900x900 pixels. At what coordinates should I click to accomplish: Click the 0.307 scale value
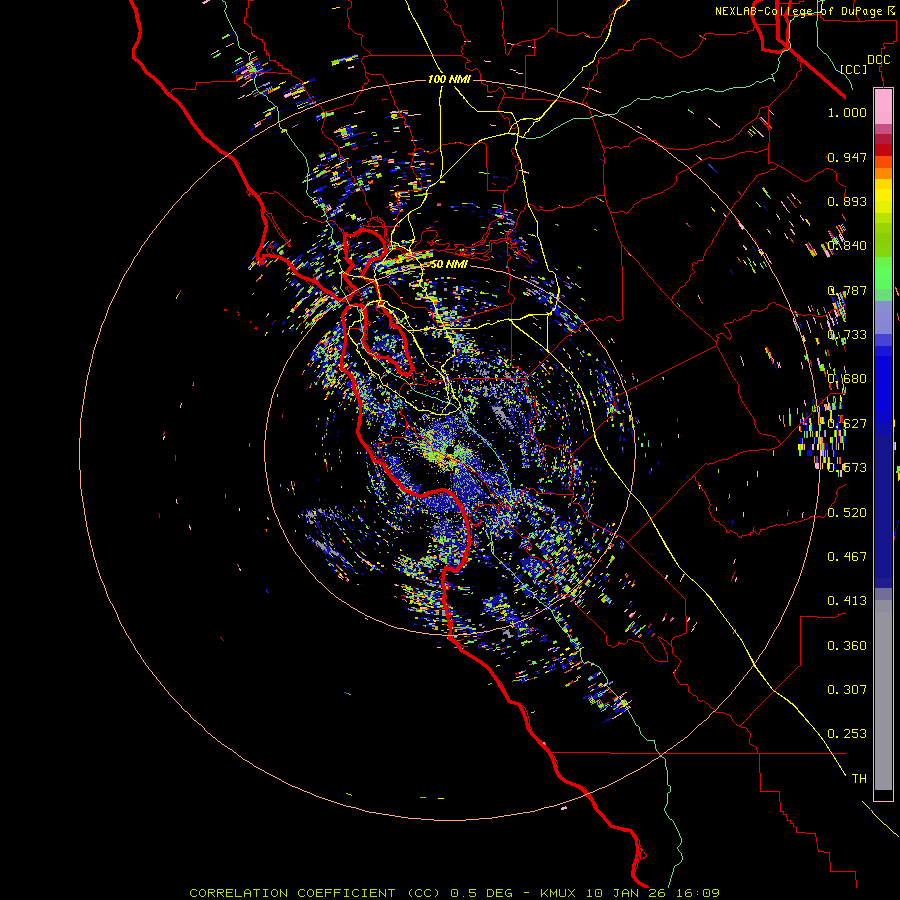point(847,690)
